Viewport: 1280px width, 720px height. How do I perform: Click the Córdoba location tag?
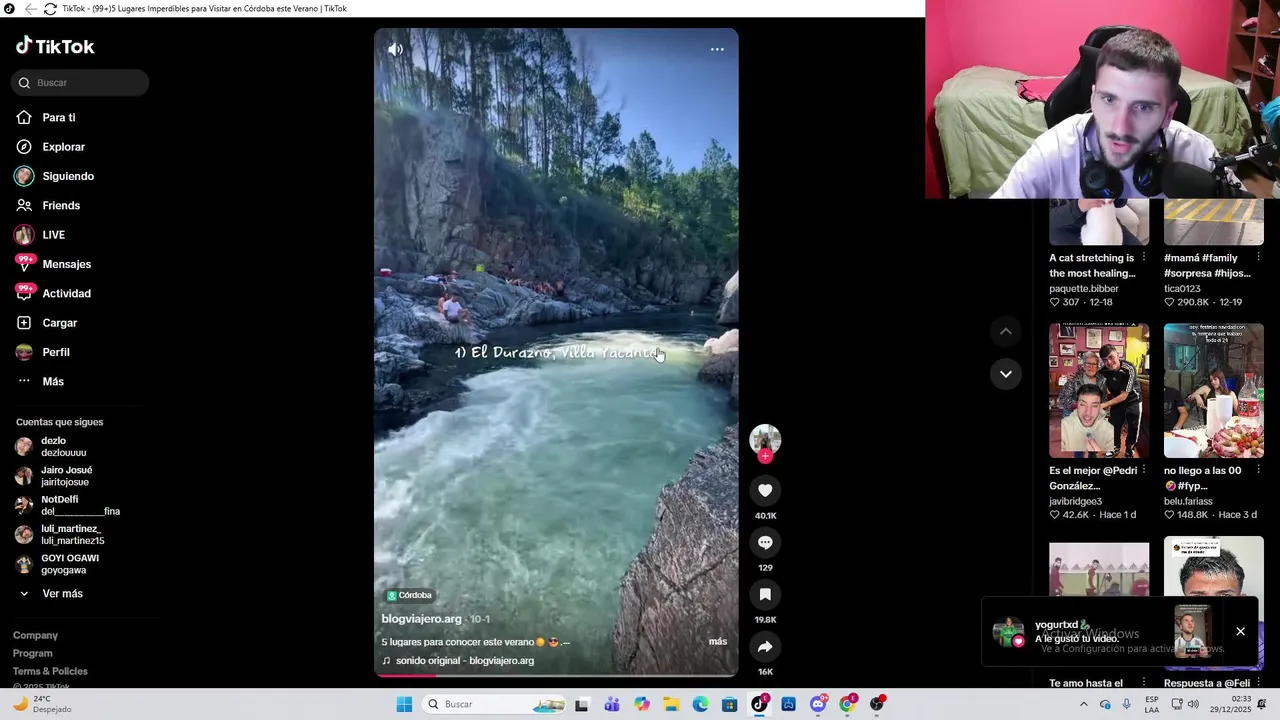410,595
